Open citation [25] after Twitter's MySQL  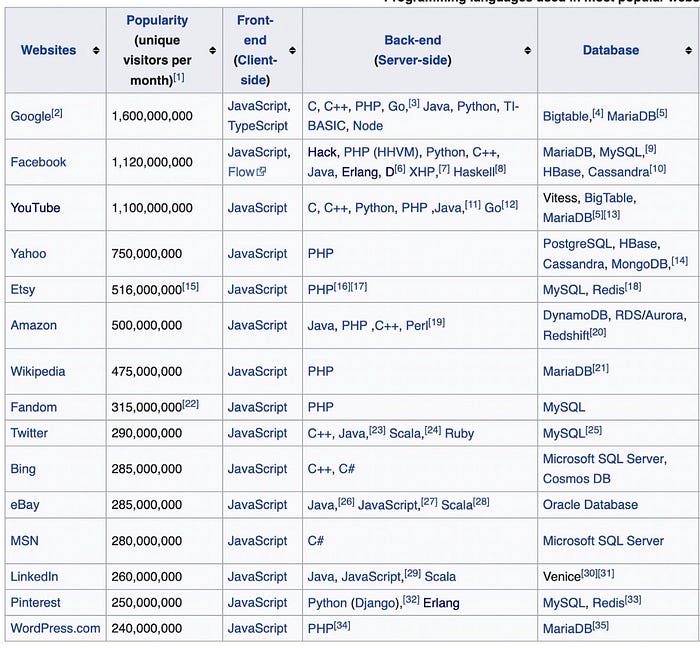coord(593,430)
